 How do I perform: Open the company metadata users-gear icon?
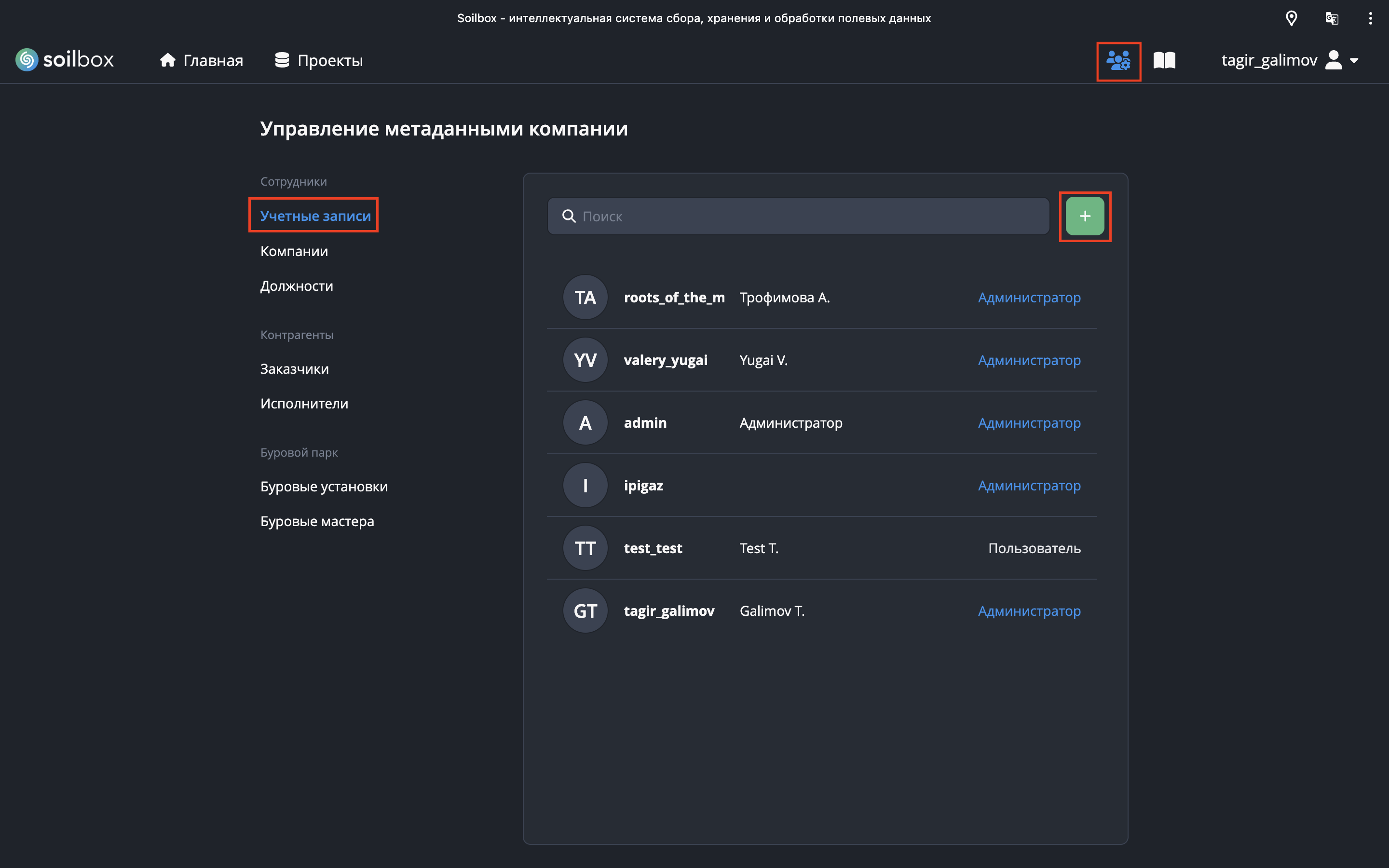click(x=1117, y=60)
